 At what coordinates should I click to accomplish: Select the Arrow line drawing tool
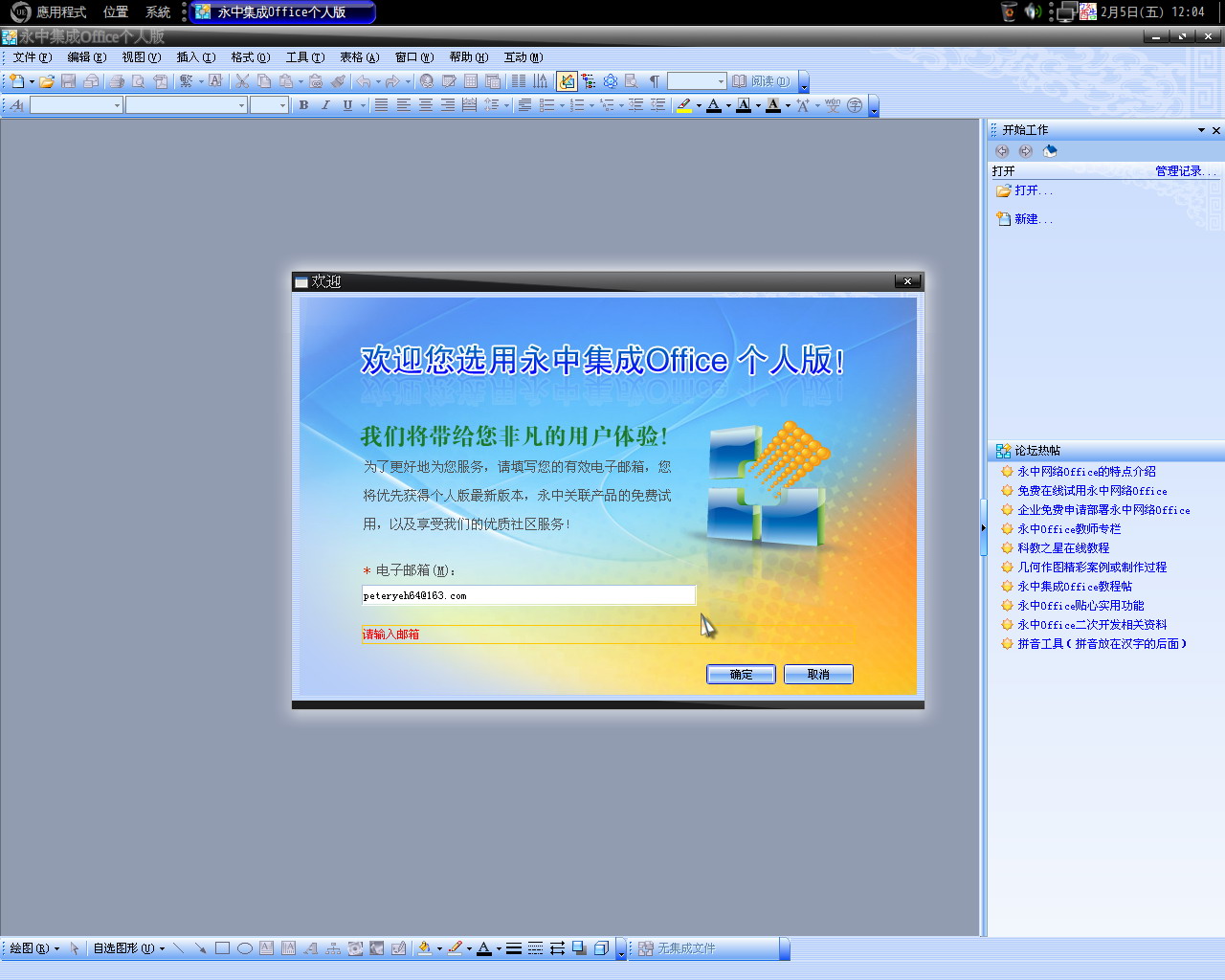pyautogui.click(x=200, y=948)
